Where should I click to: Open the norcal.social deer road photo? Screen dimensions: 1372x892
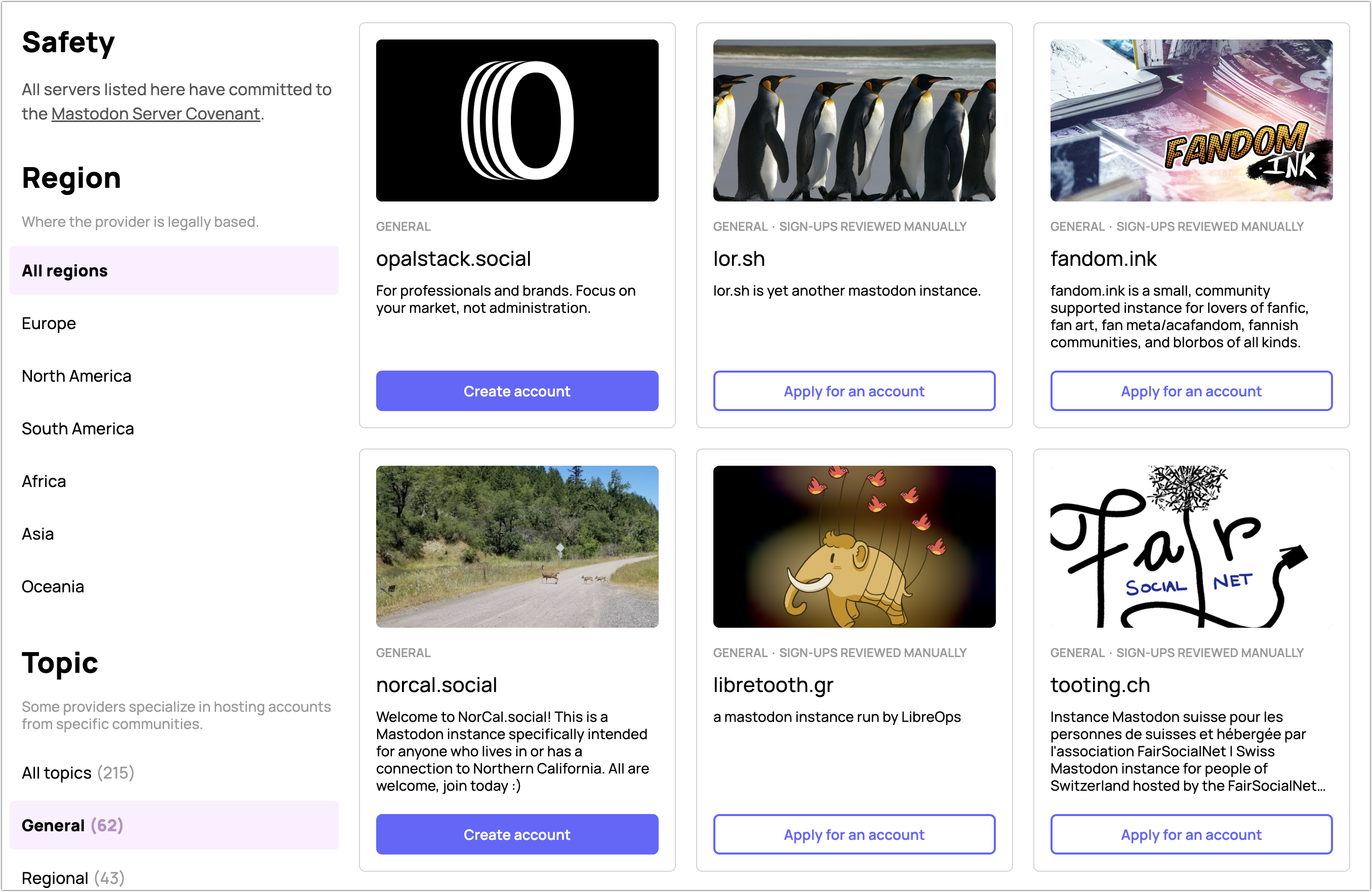pos(516,546)
